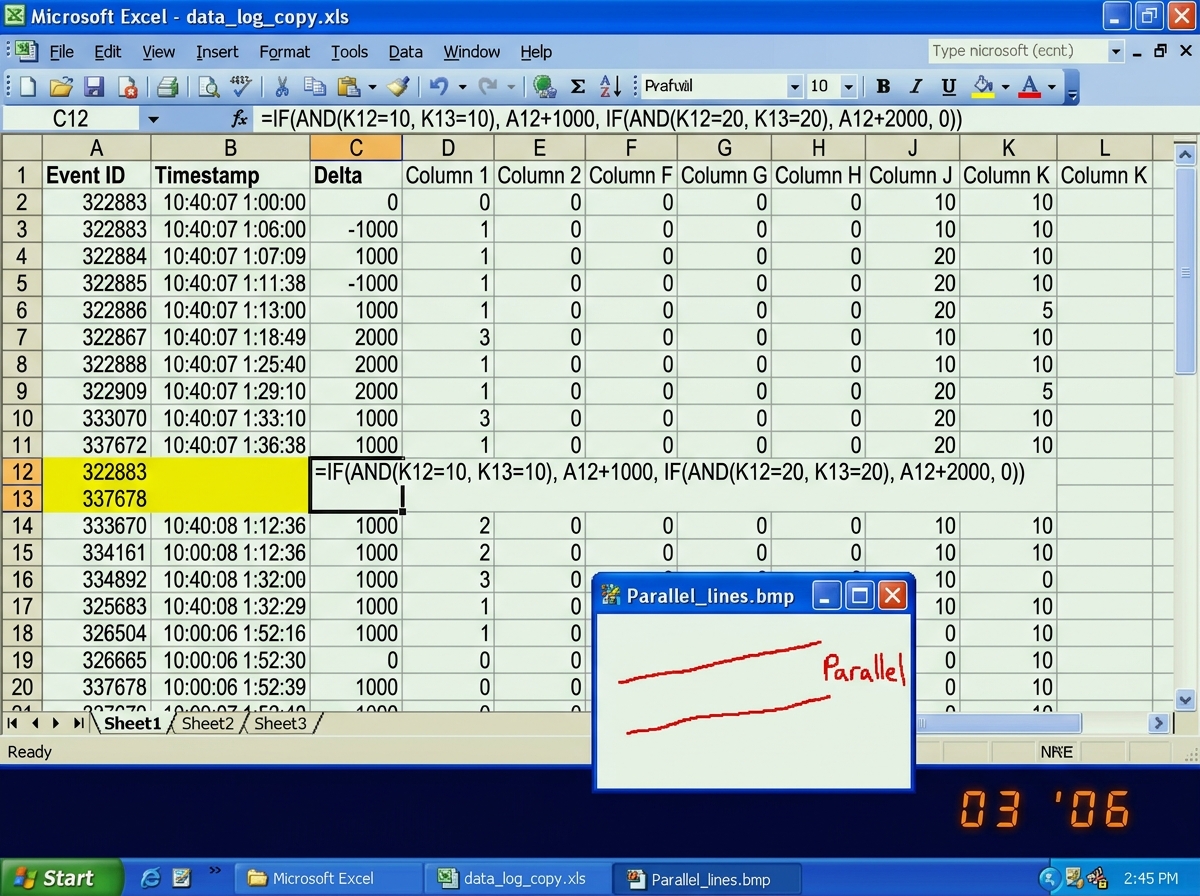This screenshot has width=1200, height=896.
Task: Apply AutoSum sigma function
Action: [x=577, y=86]
